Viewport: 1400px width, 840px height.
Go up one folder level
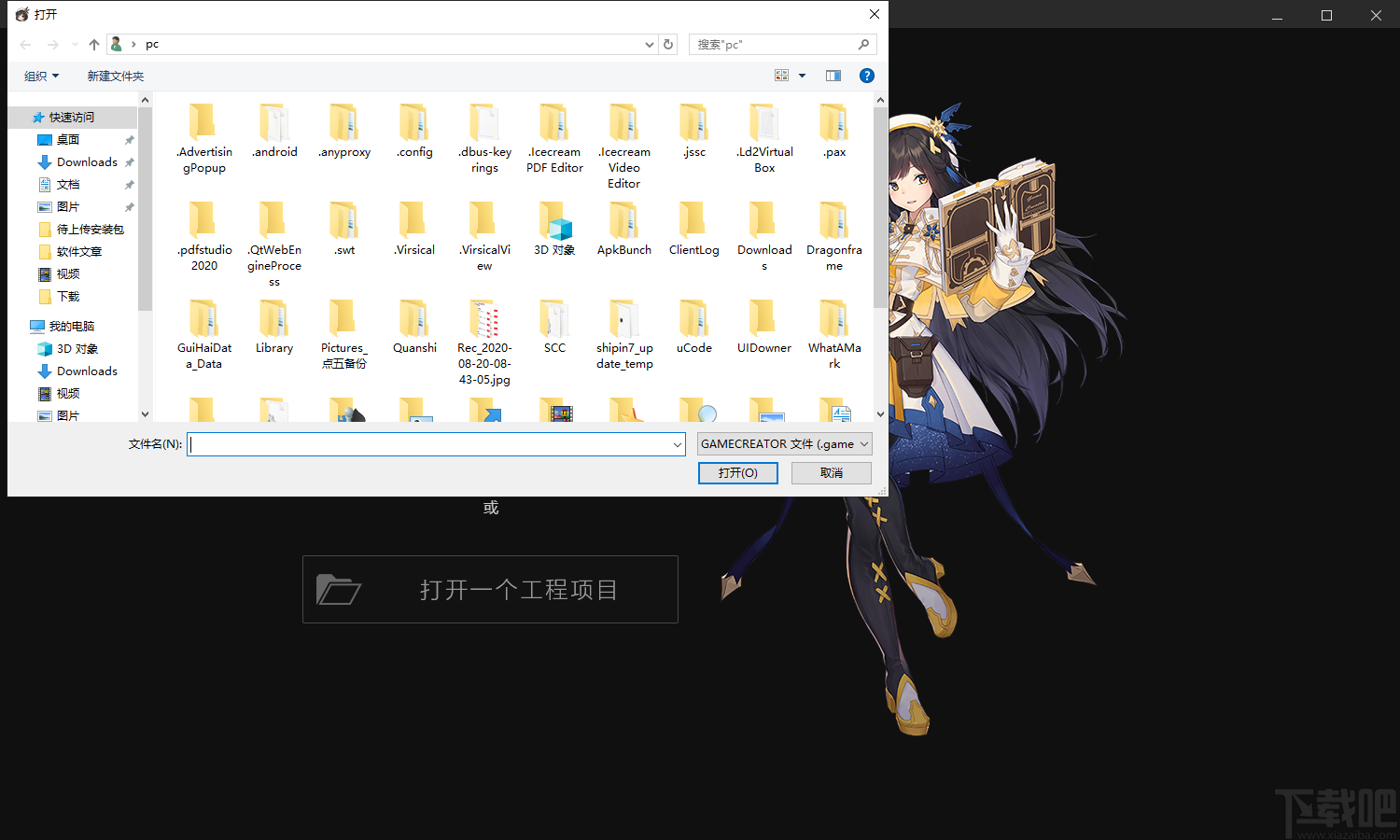click(x=94, y=44)
